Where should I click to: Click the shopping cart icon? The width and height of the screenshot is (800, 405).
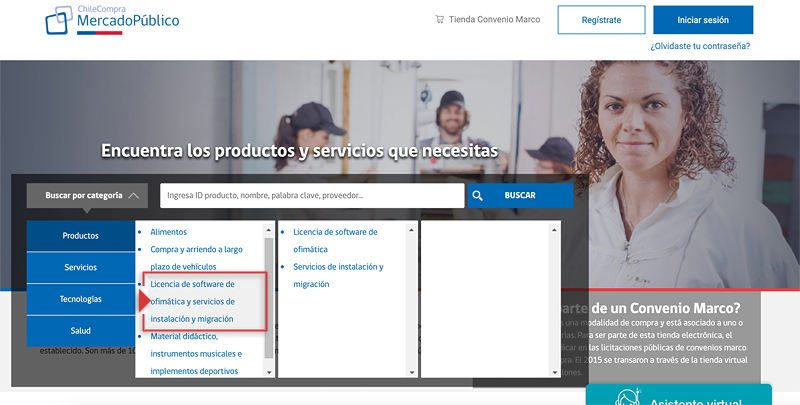439,19
